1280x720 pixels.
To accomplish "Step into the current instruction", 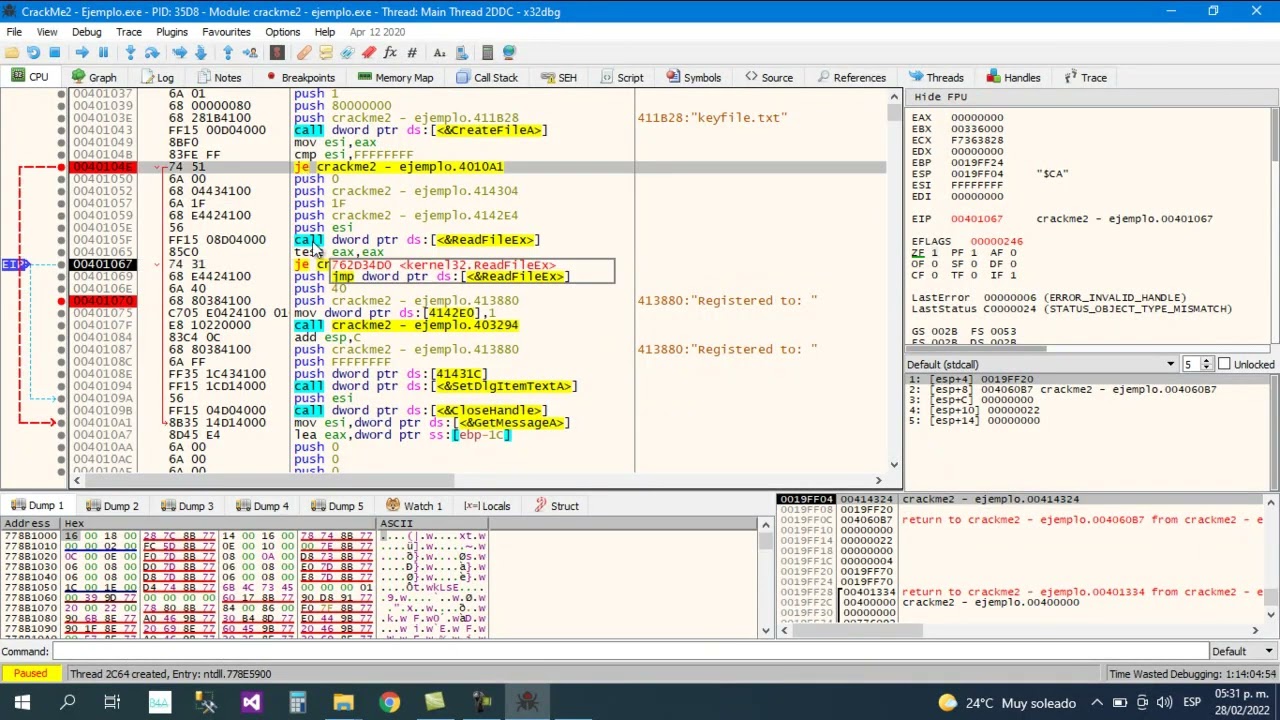I will pos(130,52).
